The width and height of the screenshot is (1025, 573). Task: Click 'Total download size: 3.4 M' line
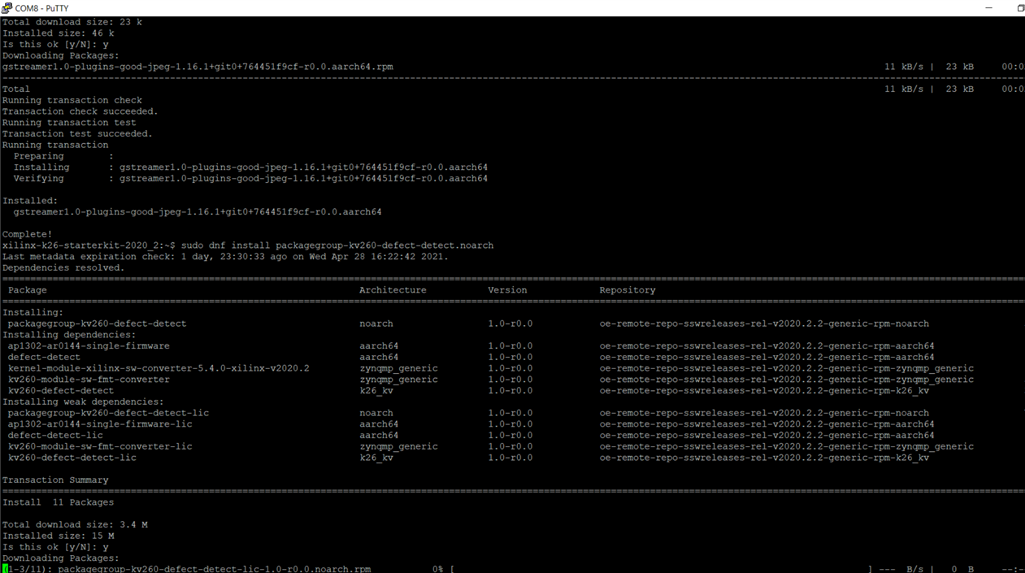click(x=75, y=525)
